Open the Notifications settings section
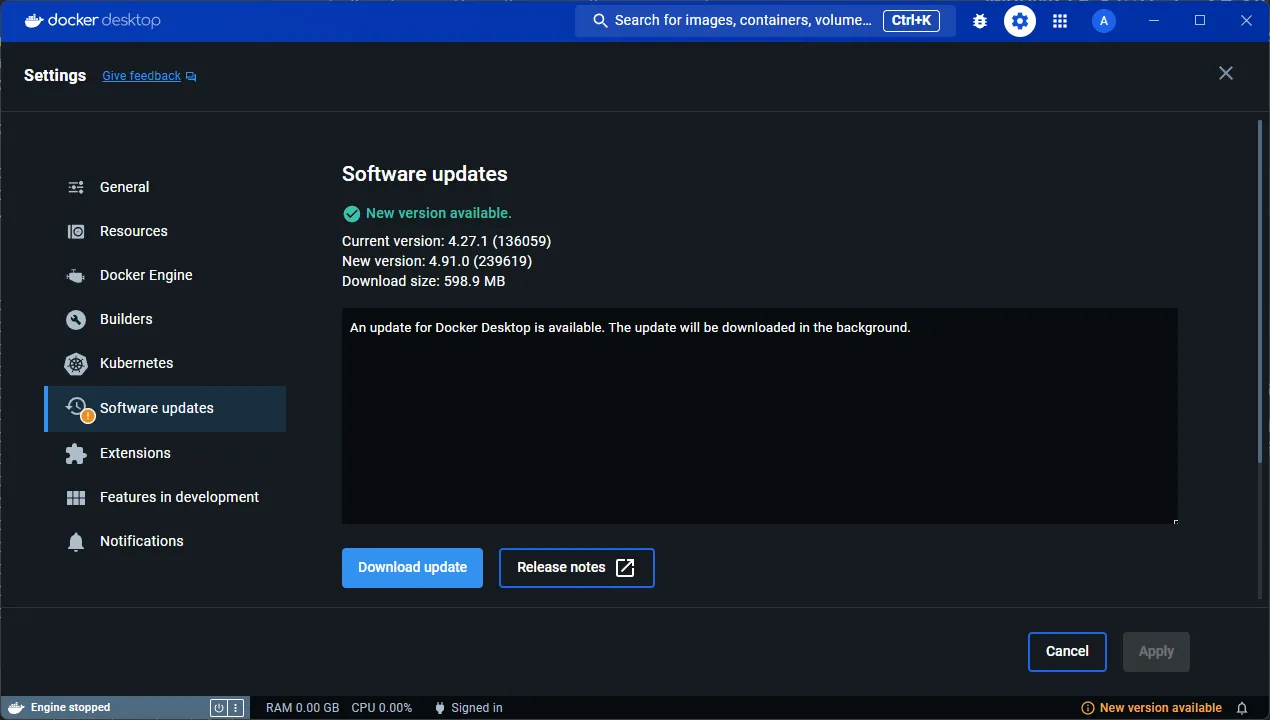The image size is (1270, 720). point(165,541)
